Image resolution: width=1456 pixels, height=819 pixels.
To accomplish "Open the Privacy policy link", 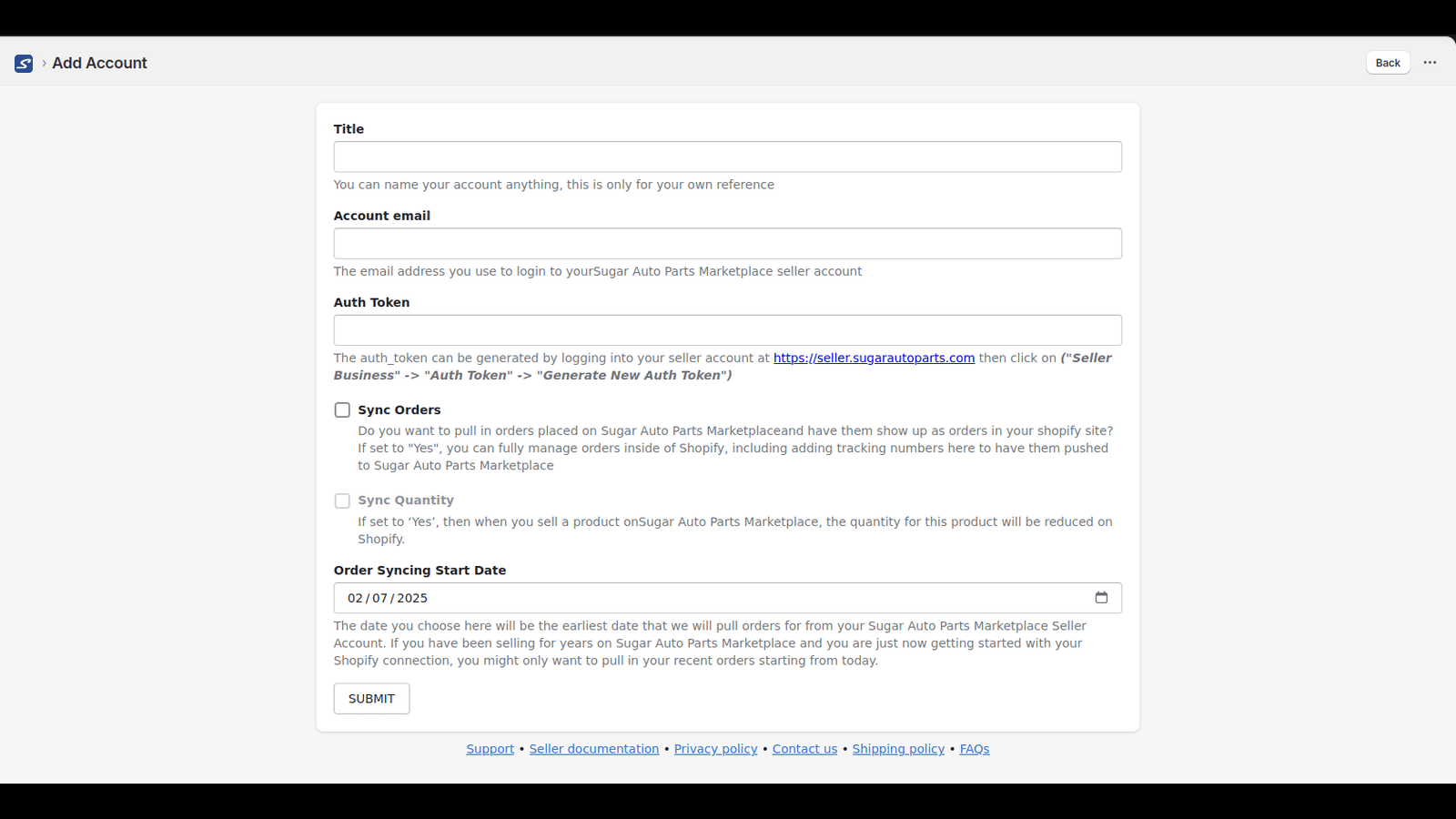I will tap(715, 749).
